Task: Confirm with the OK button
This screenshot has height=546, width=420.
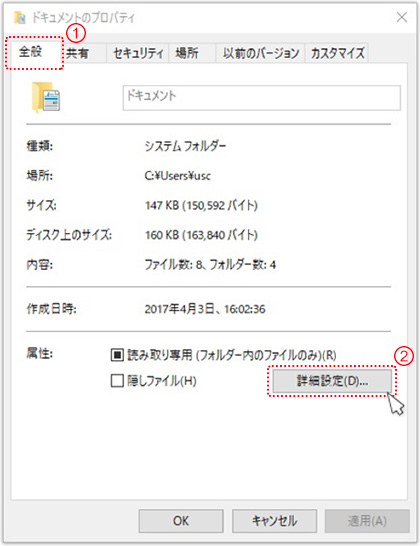Action: pos(181,521)
